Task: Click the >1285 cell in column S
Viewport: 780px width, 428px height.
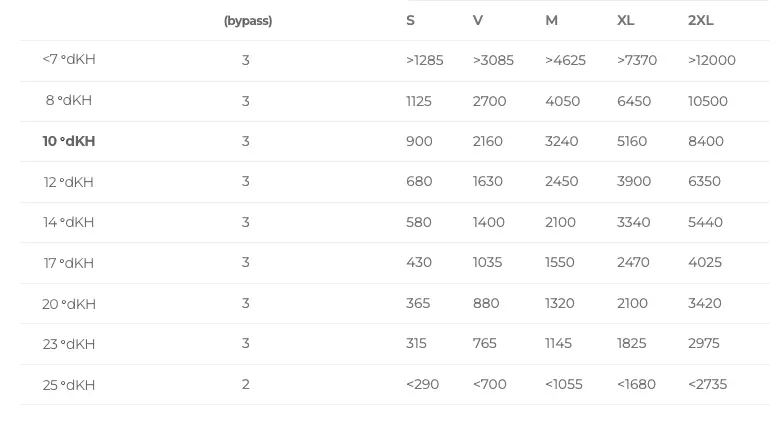Action: point(424,60)
